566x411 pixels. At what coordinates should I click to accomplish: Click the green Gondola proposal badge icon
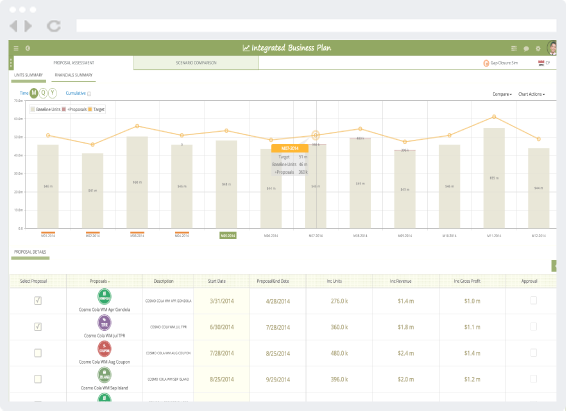point(104,297)
